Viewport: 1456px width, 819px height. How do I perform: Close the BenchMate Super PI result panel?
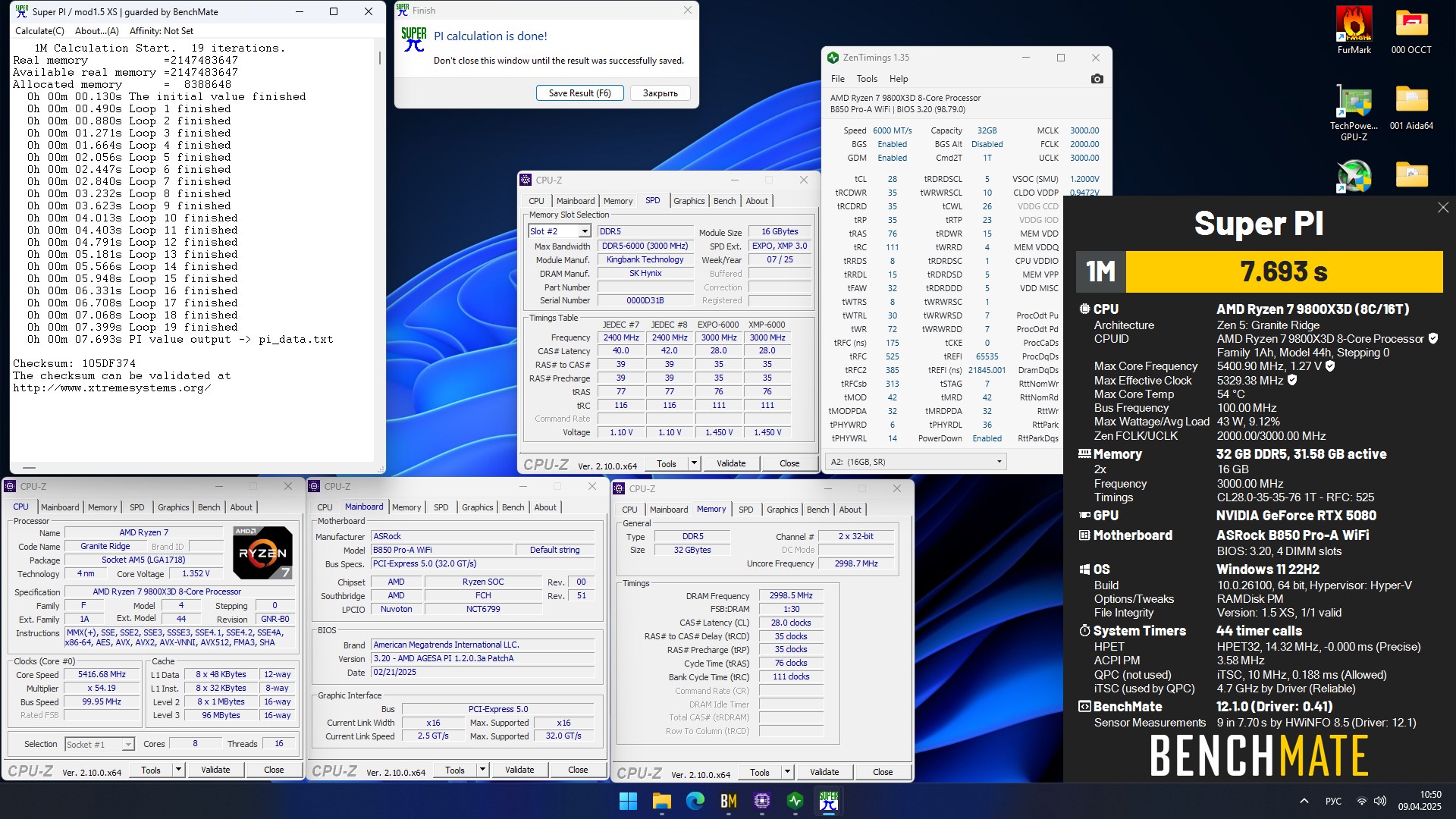click(x=1442, y=207)
